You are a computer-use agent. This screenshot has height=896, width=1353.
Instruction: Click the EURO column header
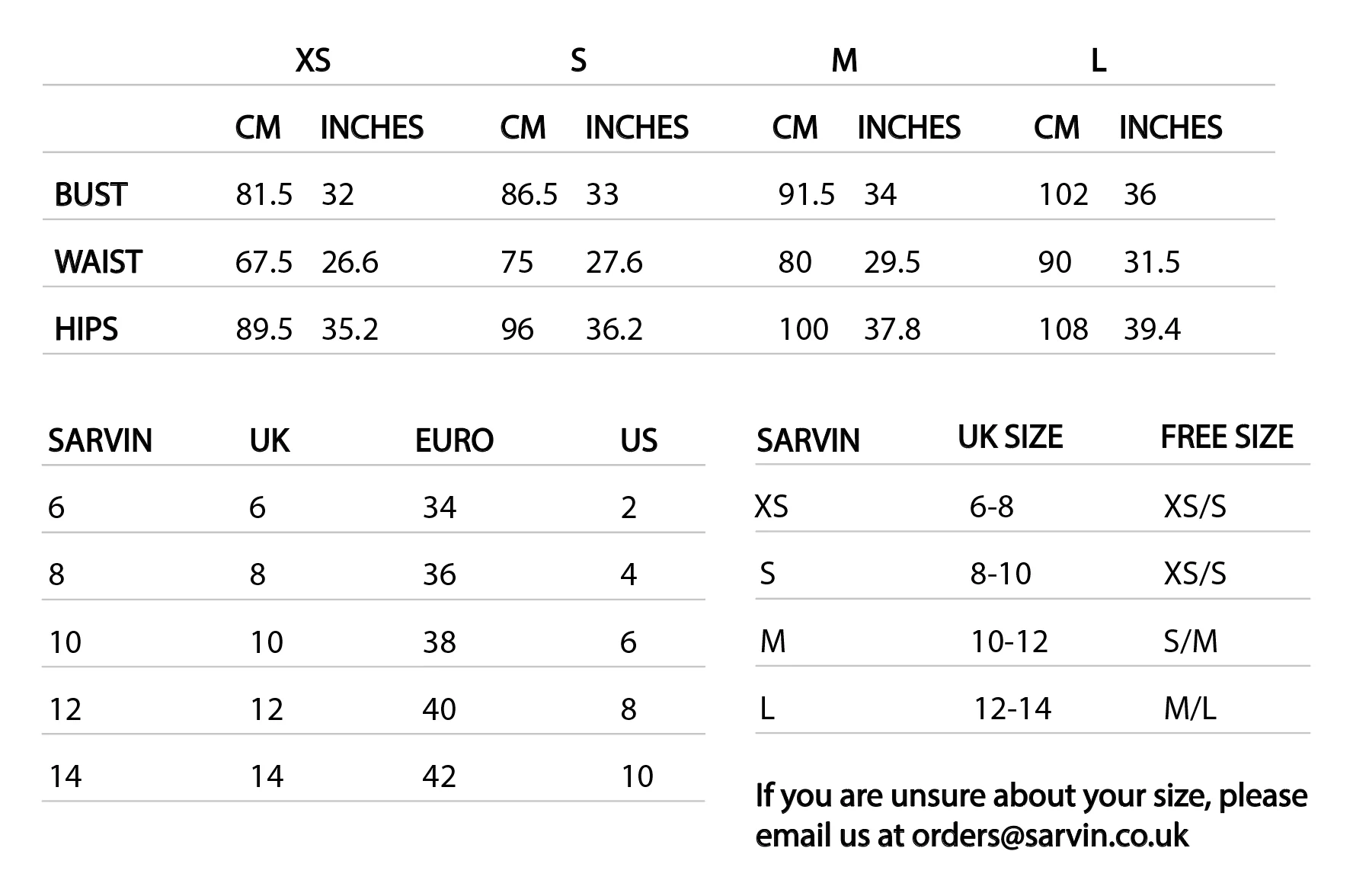[454, 440]
